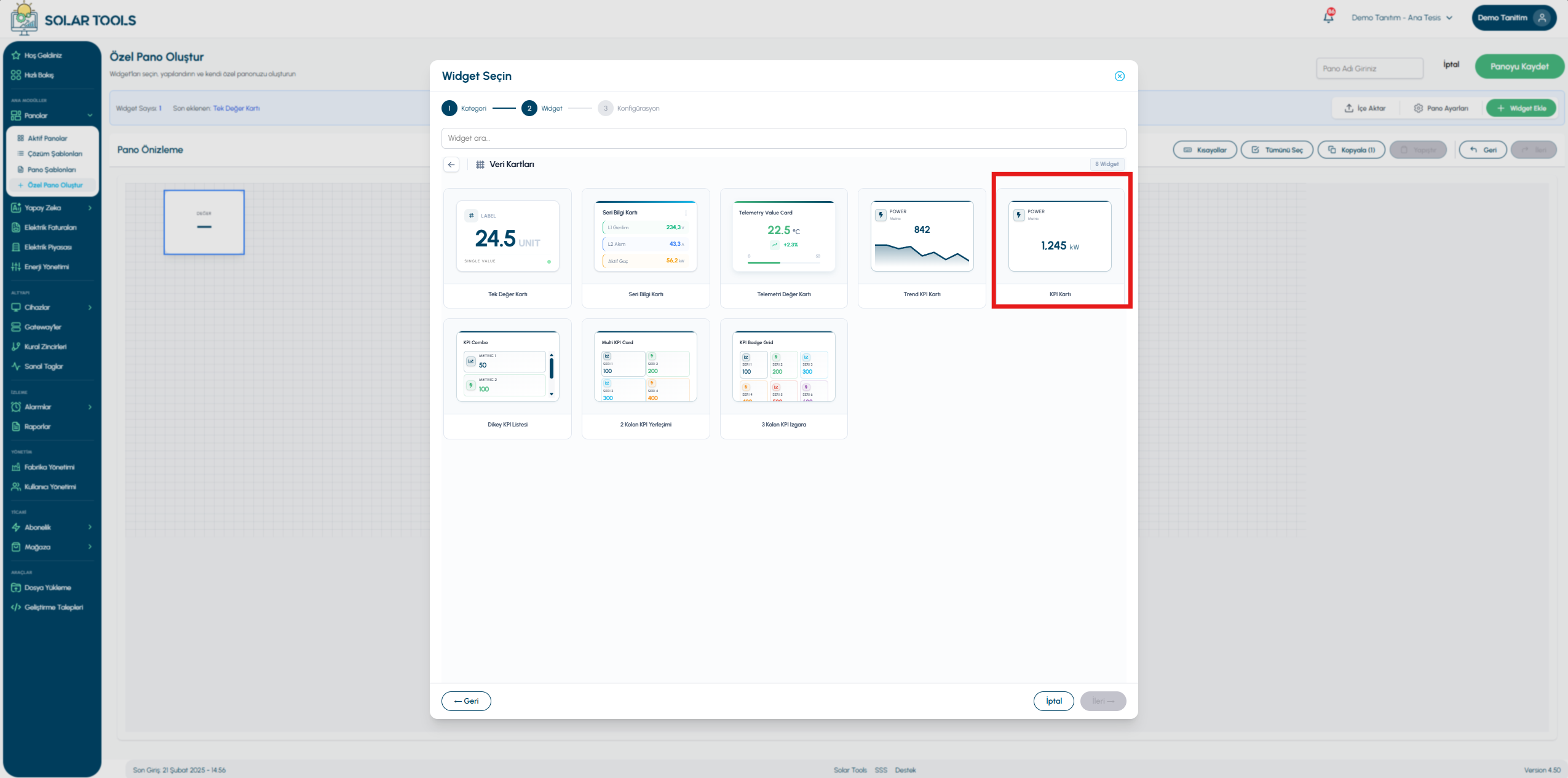Open Özel Pano Oluştur submenu item

(x=53, y=185)
